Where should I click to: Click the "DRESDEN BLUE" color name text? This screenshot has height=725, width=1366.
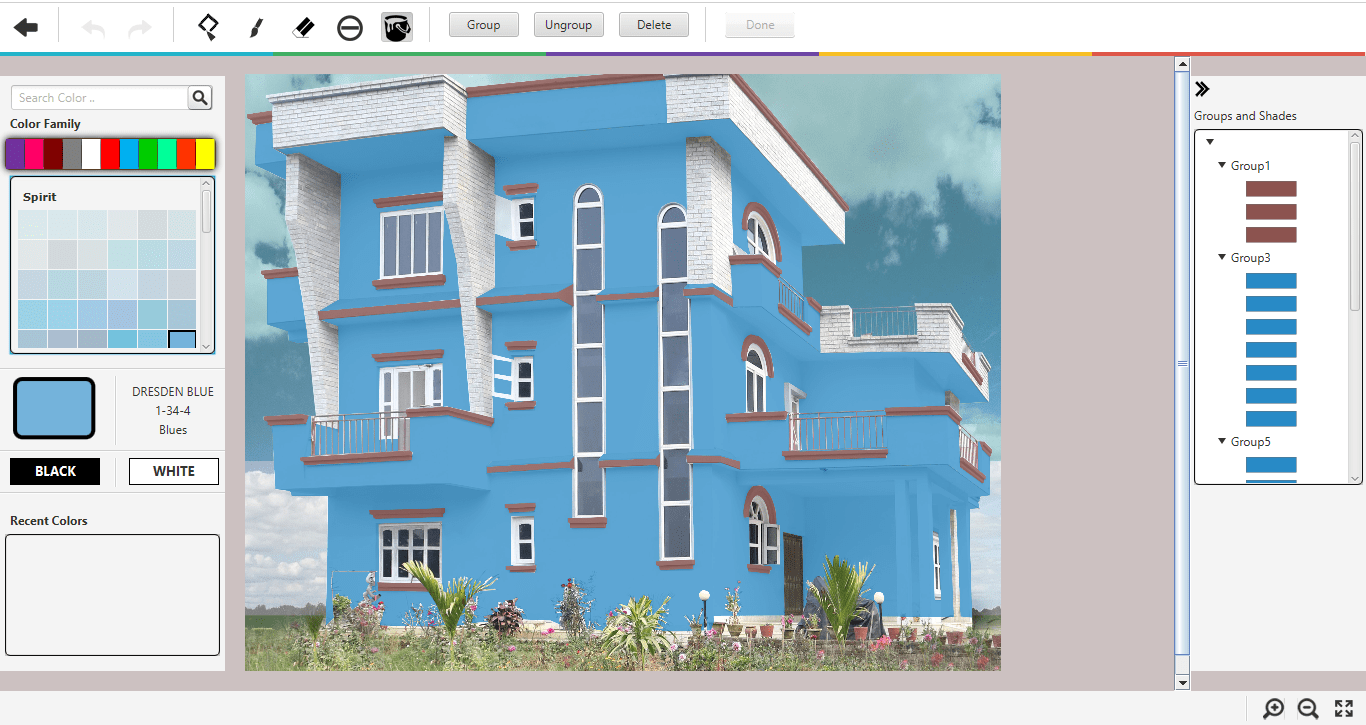pos(173,392)
